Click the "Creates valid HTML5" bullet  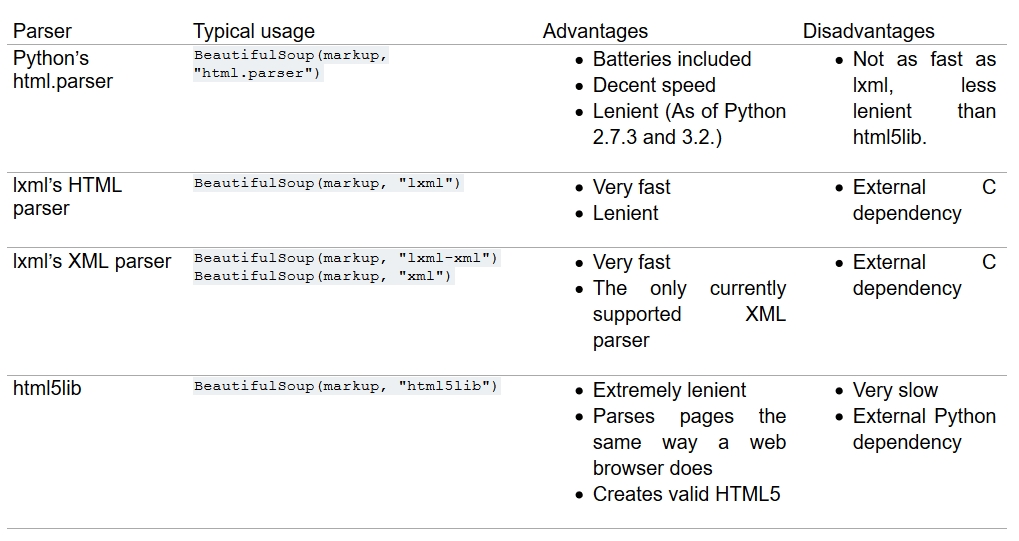(x=686, y=494)
